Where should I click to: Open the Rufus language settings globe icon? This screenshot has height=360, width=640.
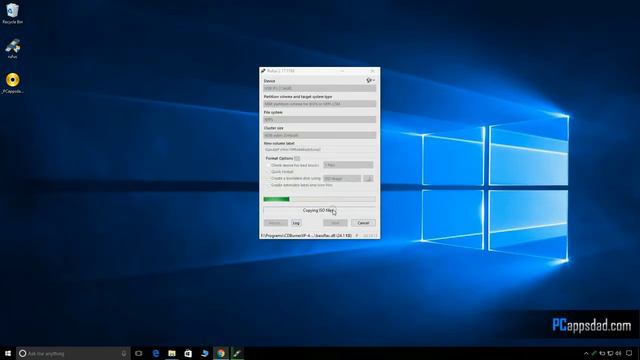[x=370, y=80]
